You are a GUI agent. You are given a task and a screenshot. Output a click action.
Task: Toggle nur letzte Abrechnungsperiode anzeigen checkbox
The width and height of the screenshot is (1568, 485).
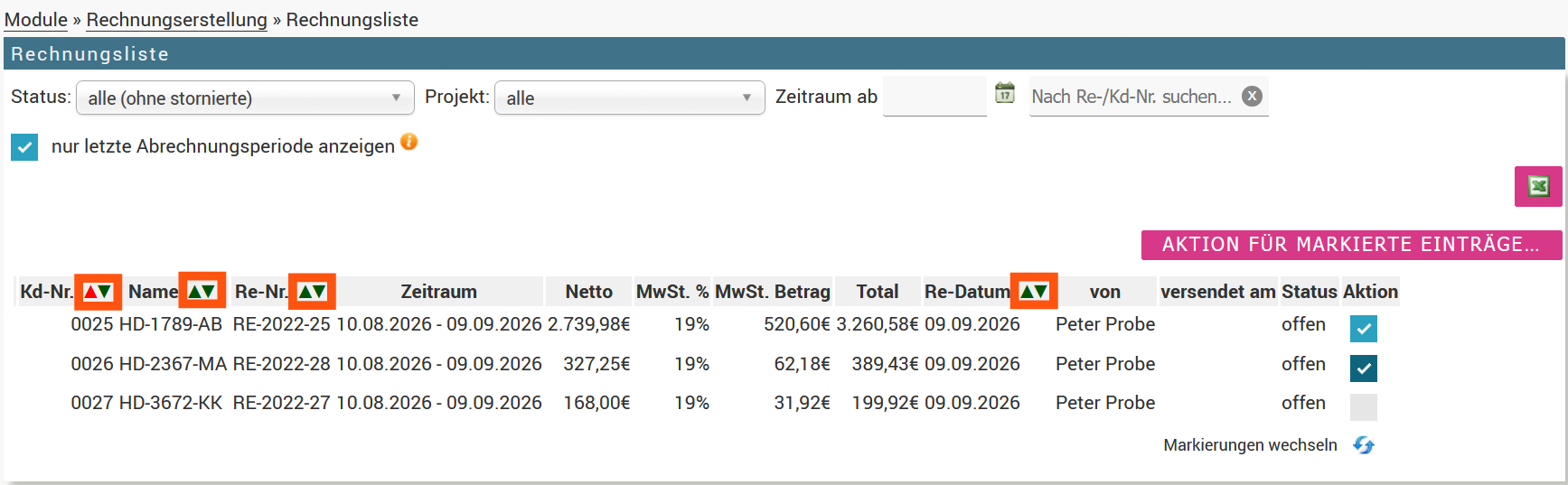pyautogui.click(x=24, y=147)
